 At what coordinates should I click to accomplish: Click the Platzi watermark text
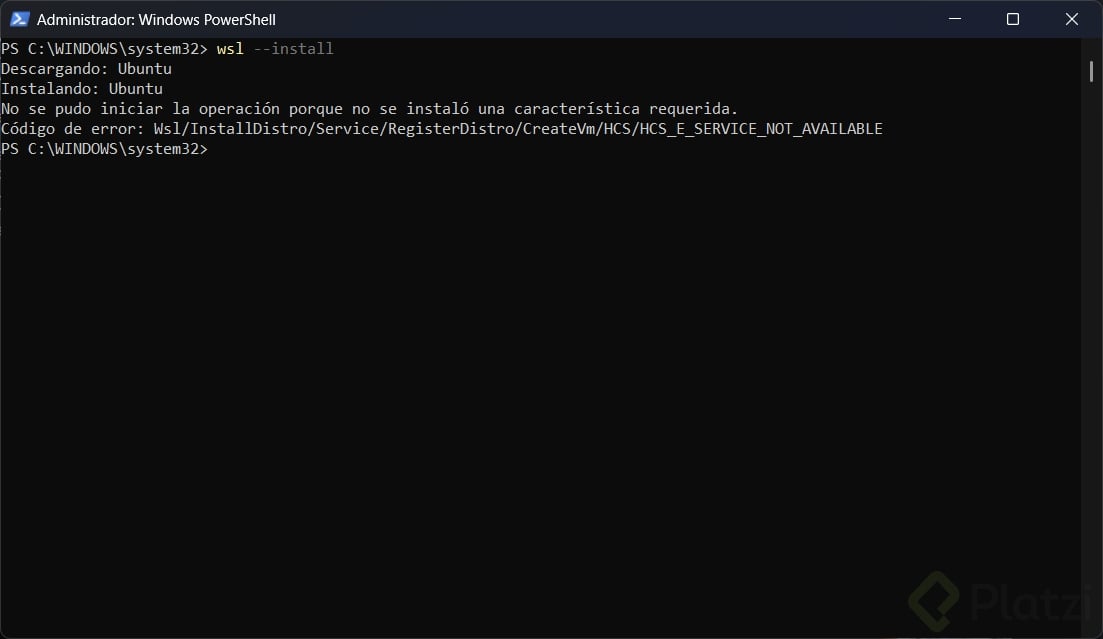tap(1028, 603)
